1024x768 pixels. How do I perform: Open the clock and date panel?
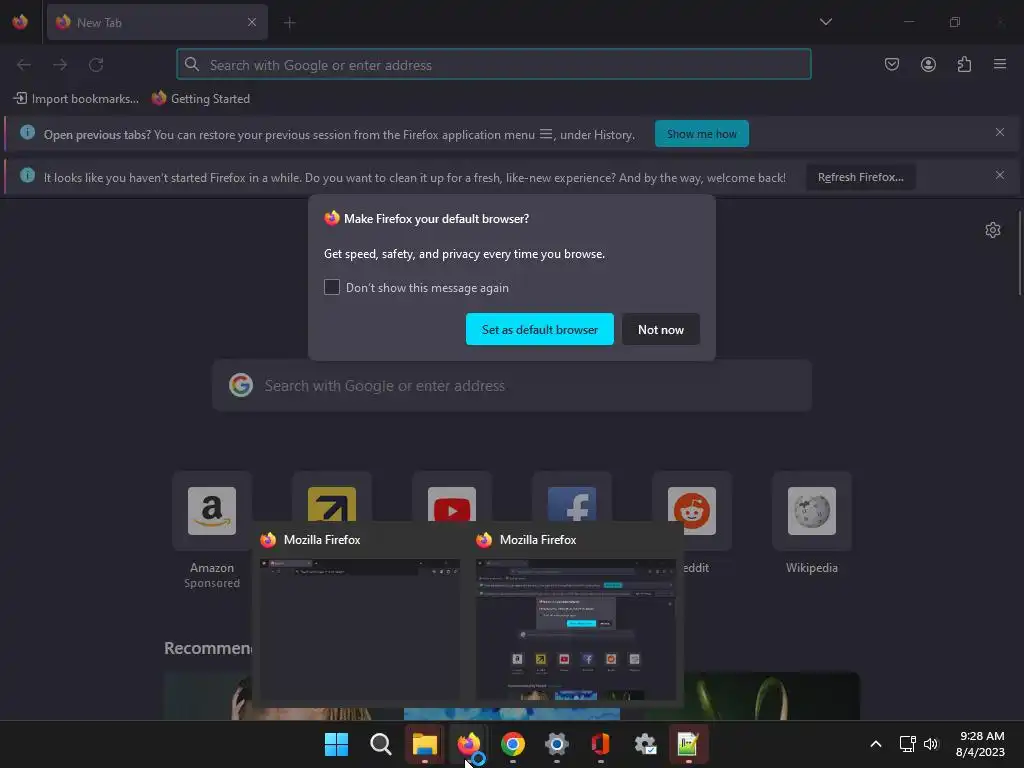(x=980, y=744)
